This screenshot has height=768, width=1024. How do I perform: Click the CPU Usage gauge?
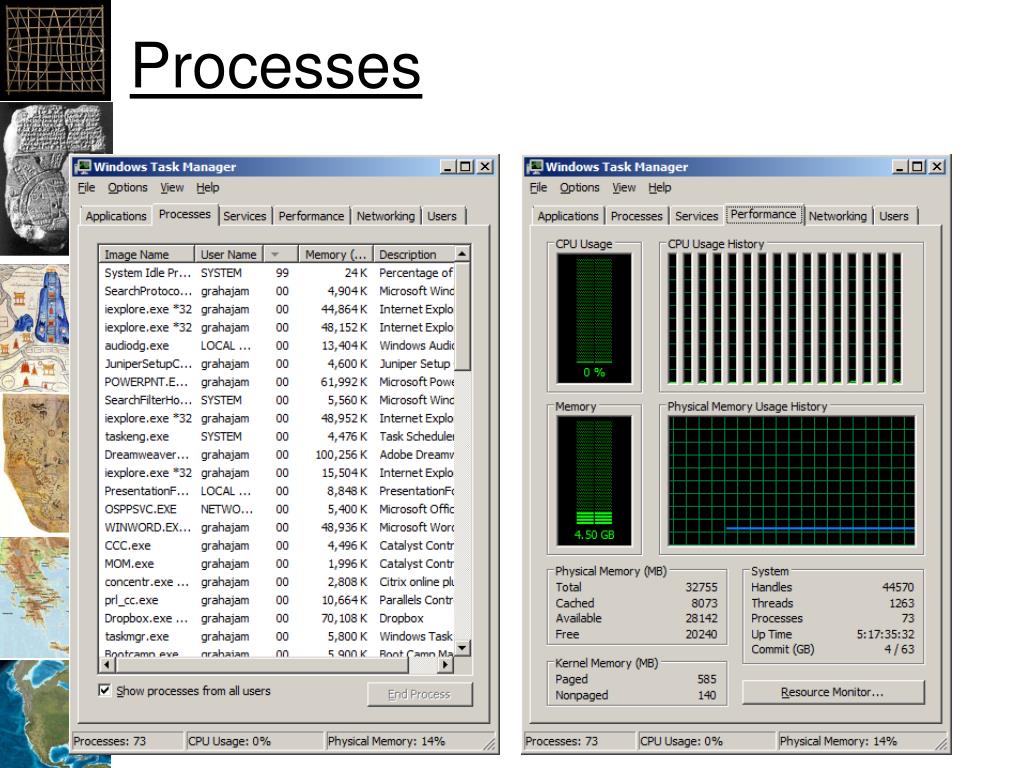point(594,318)
